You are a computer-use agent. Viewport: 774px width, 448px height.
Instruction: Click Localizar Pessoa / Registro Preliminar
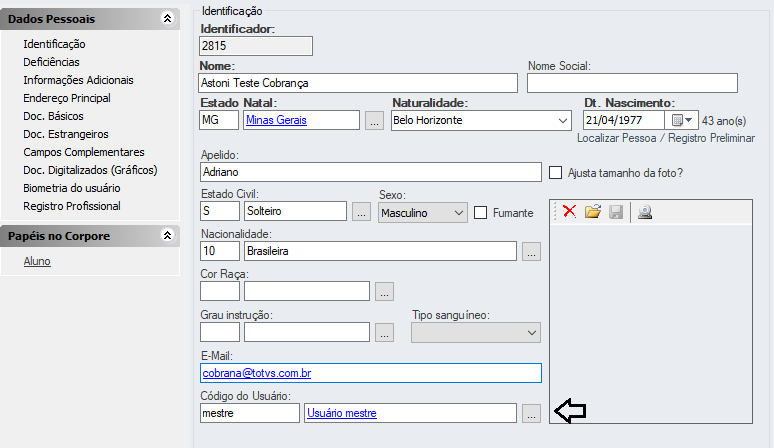666,138
